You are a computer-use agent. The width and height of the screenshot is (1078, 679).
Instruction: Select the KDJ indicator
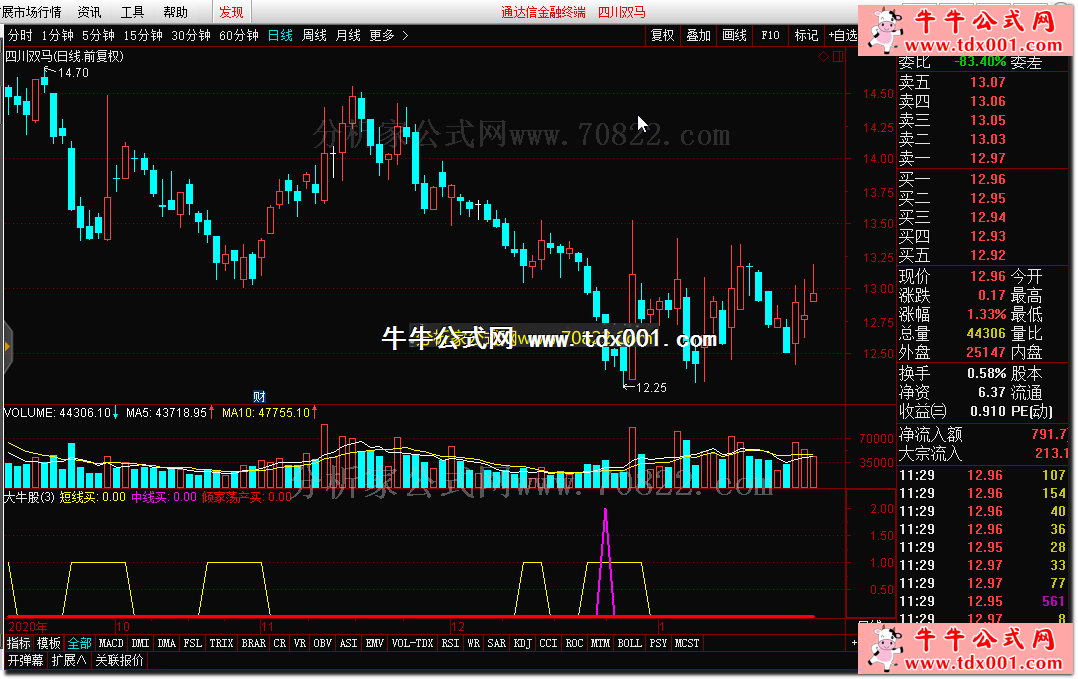tap(522, 643)
